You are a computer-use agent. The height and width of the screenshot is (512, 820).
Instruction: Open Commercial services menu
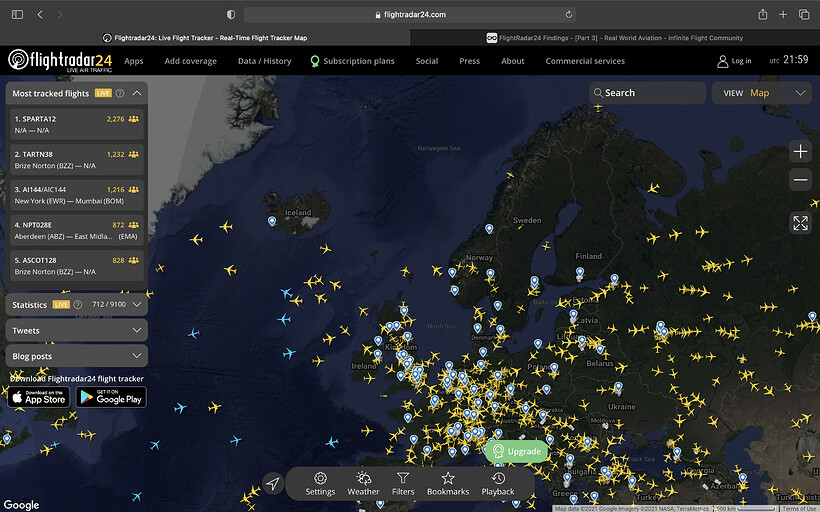[x=585, y=61]
